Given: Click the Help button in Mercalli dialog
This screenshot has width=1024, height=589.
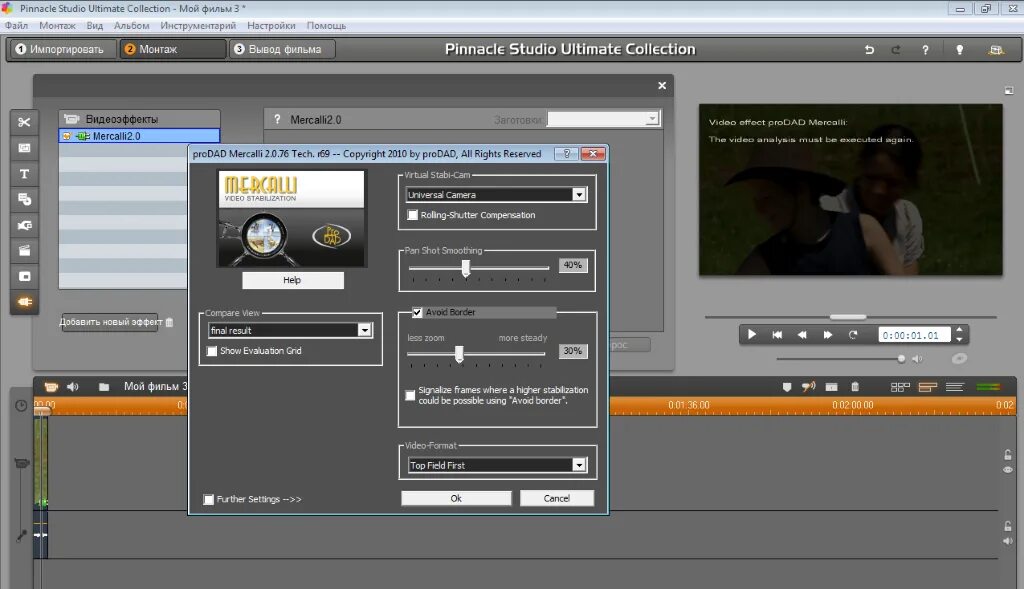Looking at the screenshot, I should 293,280.
